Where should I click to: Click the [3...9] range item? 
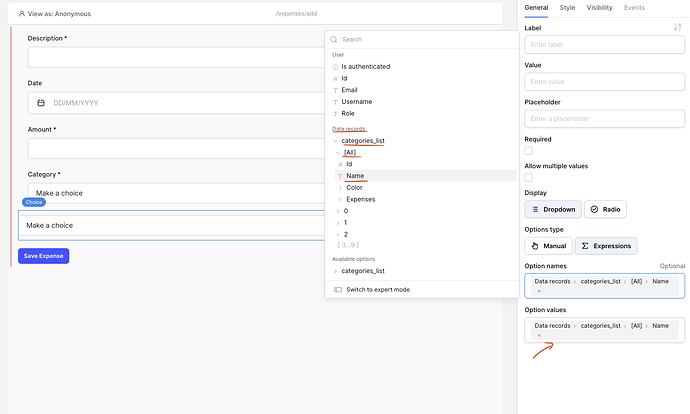(x=348, y=245)
